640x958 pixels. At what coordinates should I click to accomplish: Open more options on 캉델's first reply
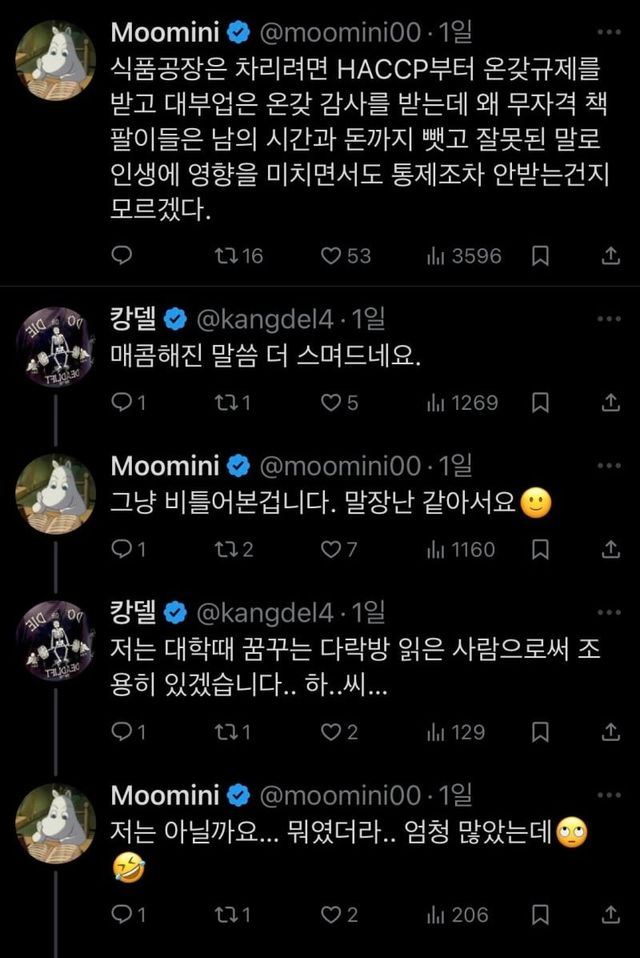(x=609, y=320)
